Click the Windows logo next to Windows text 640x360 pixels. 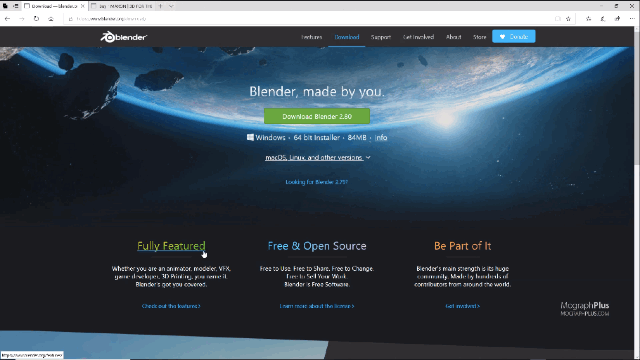pyautogui.click(x=250, y=138)
